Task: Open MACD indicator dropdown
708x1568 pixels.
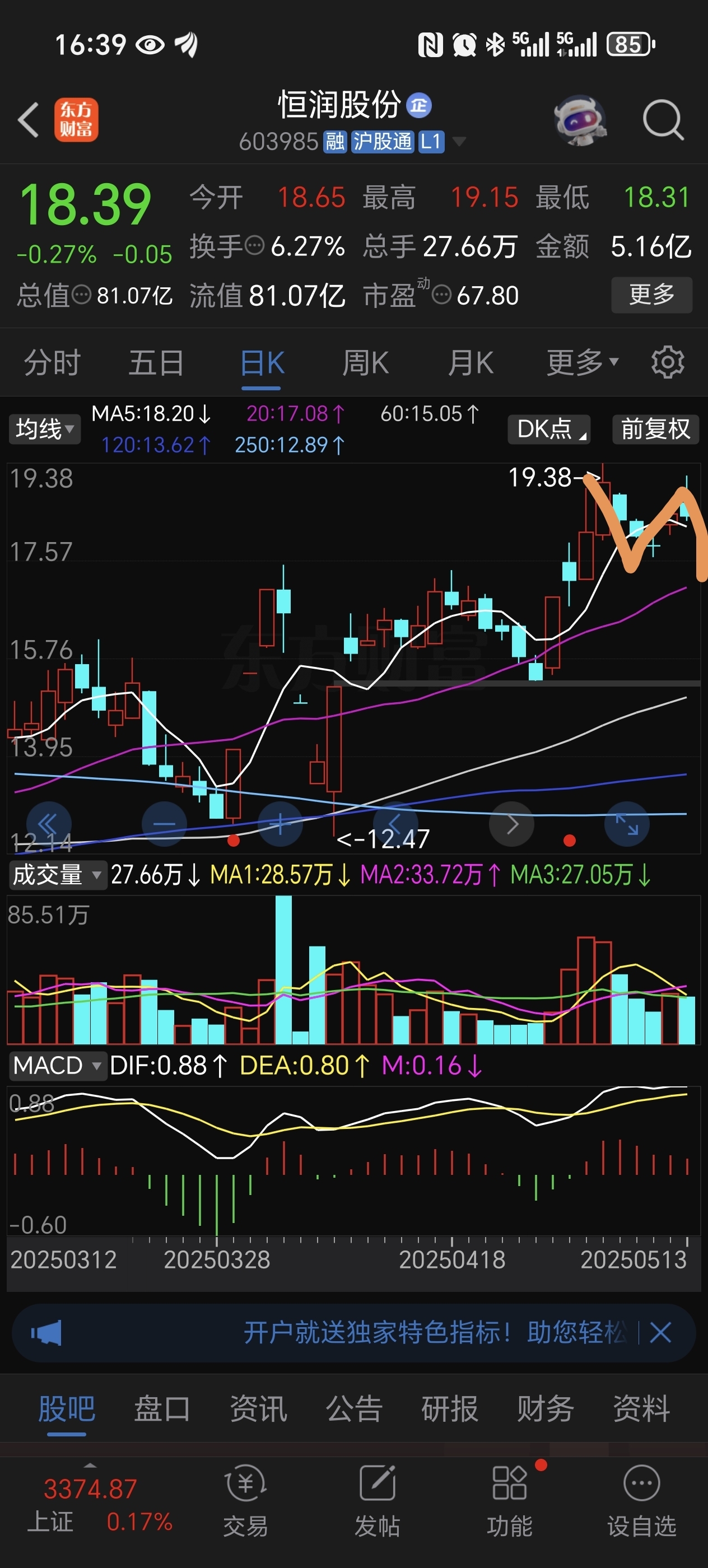Action: [57, 1065]
